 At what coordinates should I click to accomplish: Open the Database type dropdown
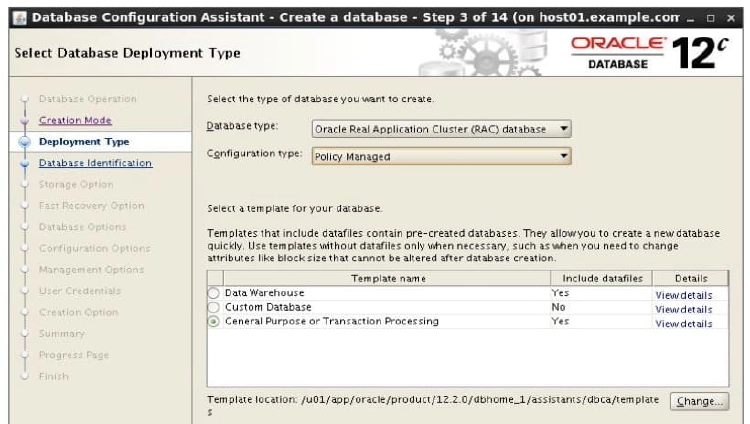[x=441, y=129]
